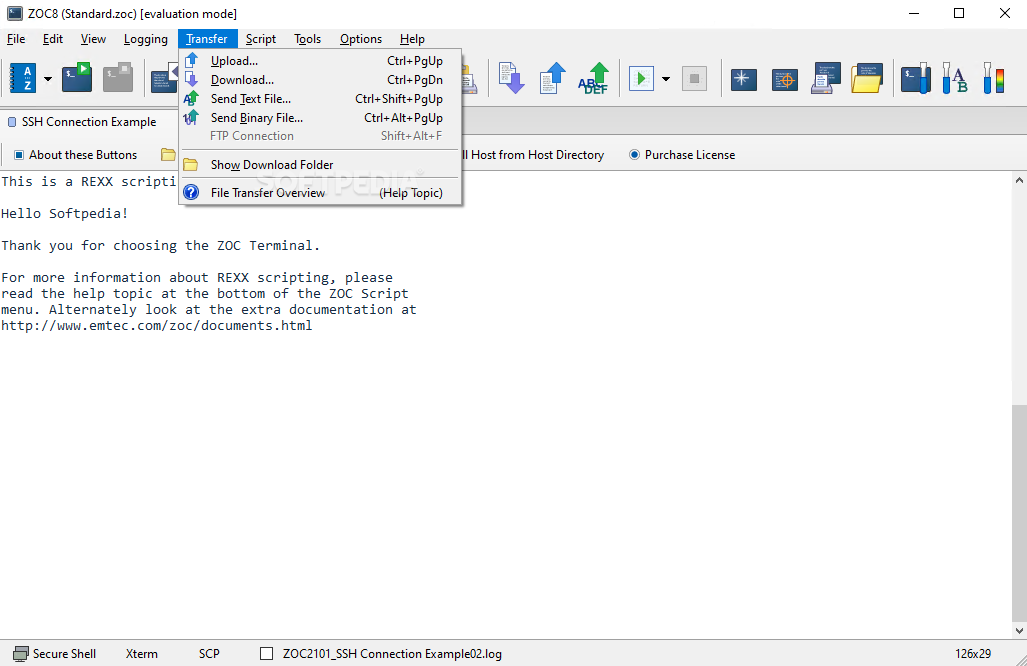The image size is (1027, 666).
Task: Click the terminal scrollbar down arrow
Action: pos(1019,631)
